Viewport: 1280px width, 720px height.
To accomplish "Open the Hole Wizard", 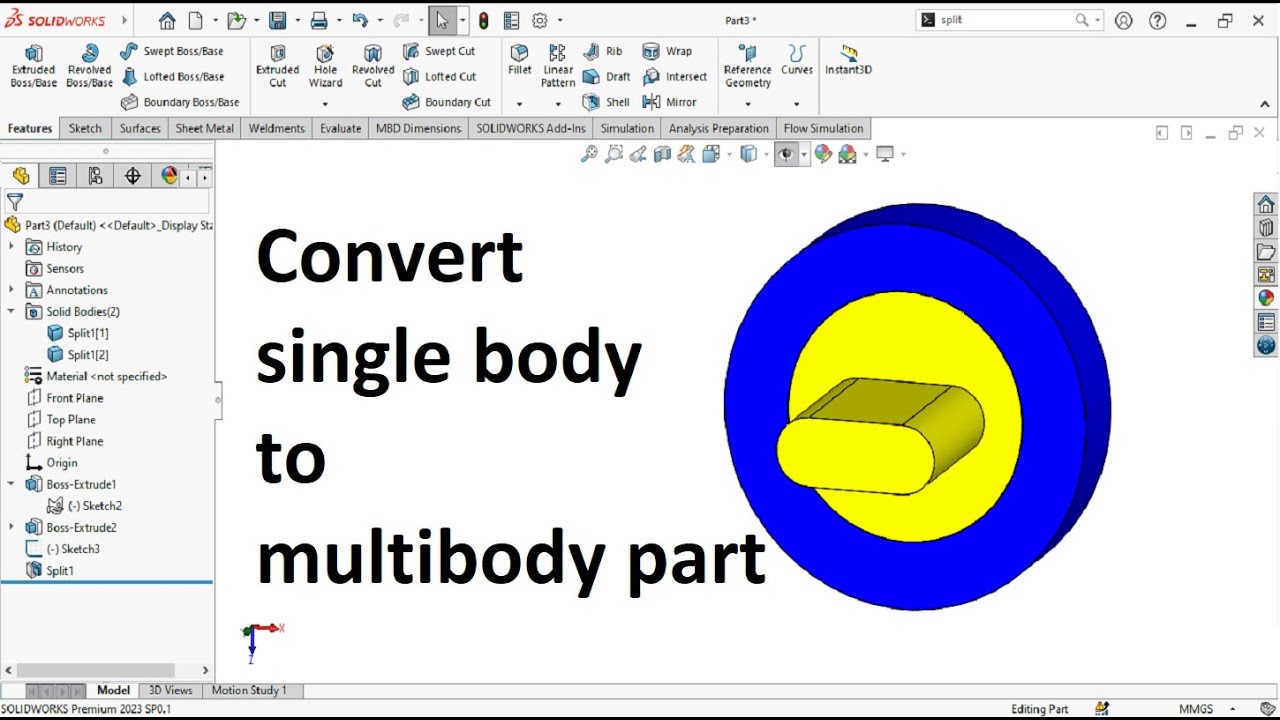I will pyautogui.click(x=325, y=66).
